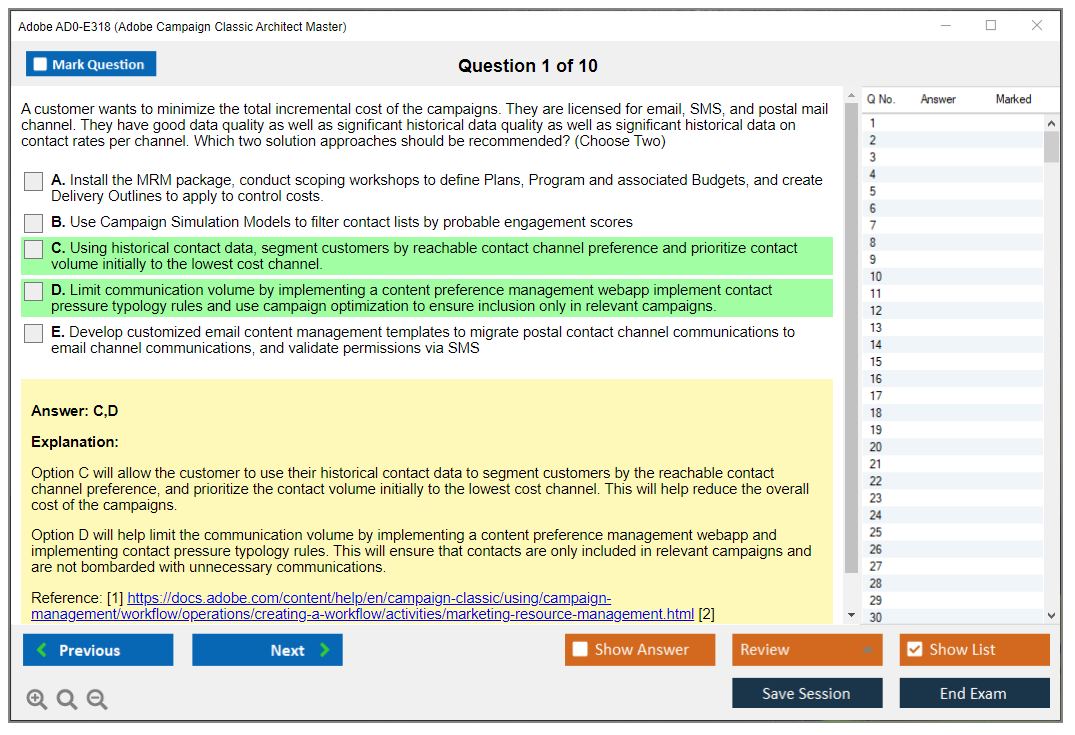The width and height of the screenshot is (1075, 735).
Task: Expand the Review dropdown
Action: (x=867, y=650)
